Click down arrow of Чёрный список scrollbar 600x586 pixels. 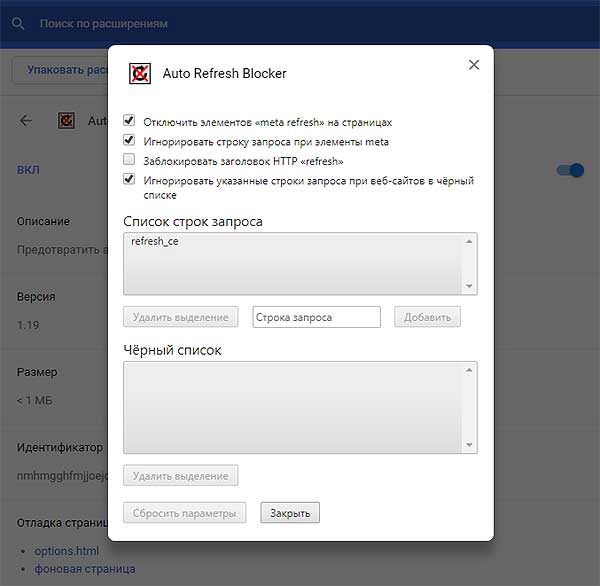(x=469, y=445)
